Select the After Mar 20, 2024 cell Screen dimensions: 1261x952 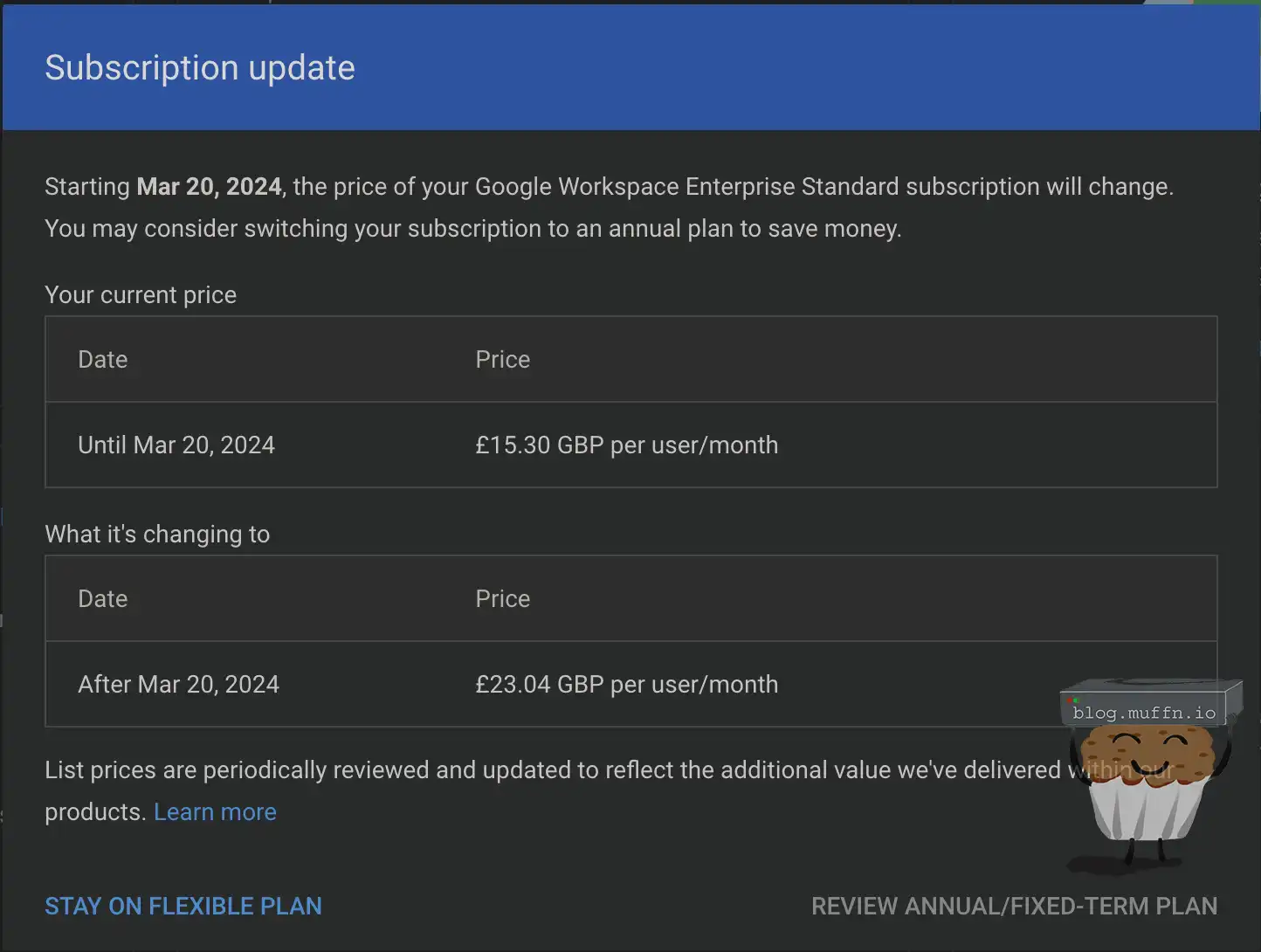(178, 684)
